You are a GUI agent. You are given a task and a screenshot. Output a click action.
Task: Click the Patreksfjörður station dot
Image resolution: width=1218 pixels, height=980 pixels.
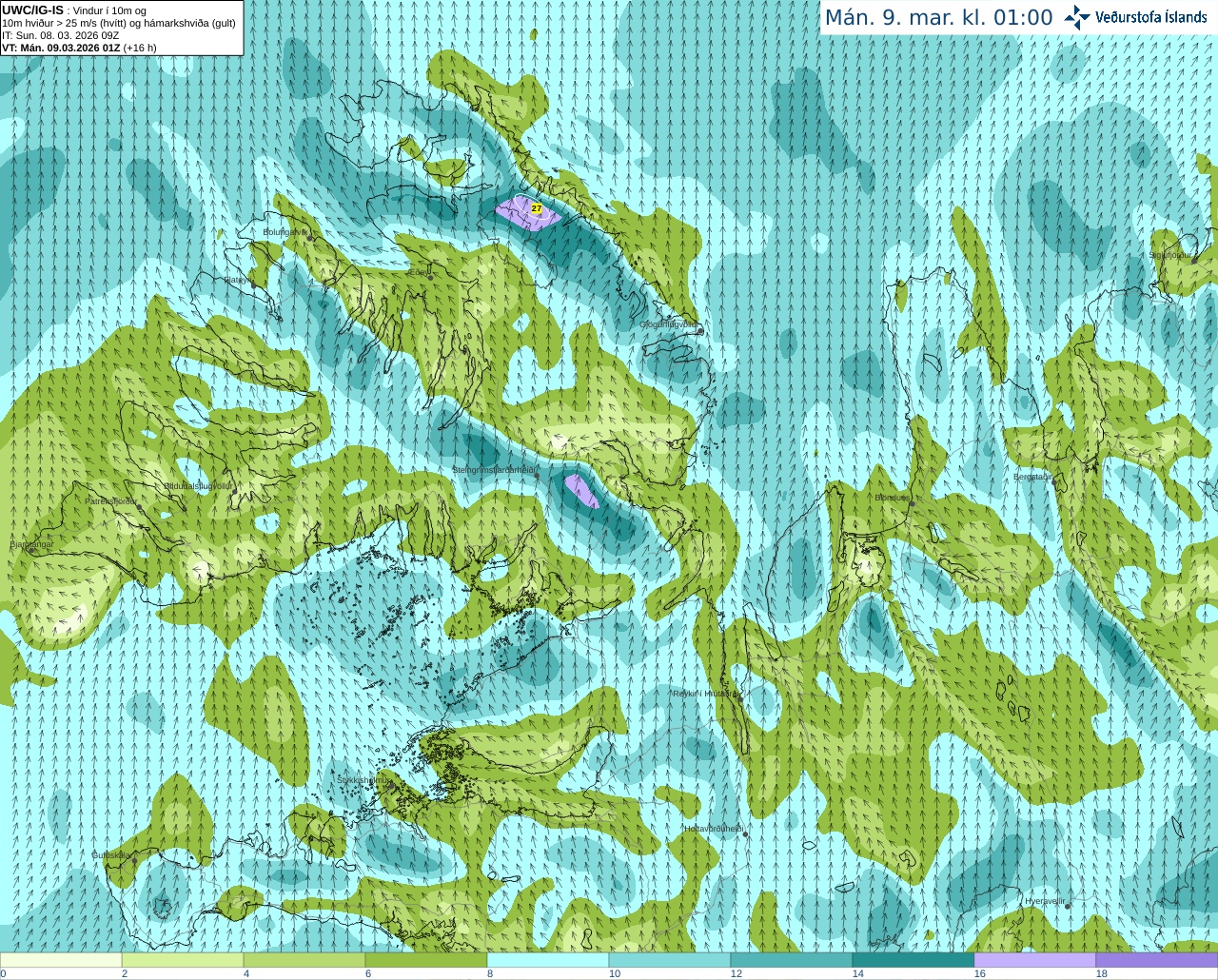point(139,507)
